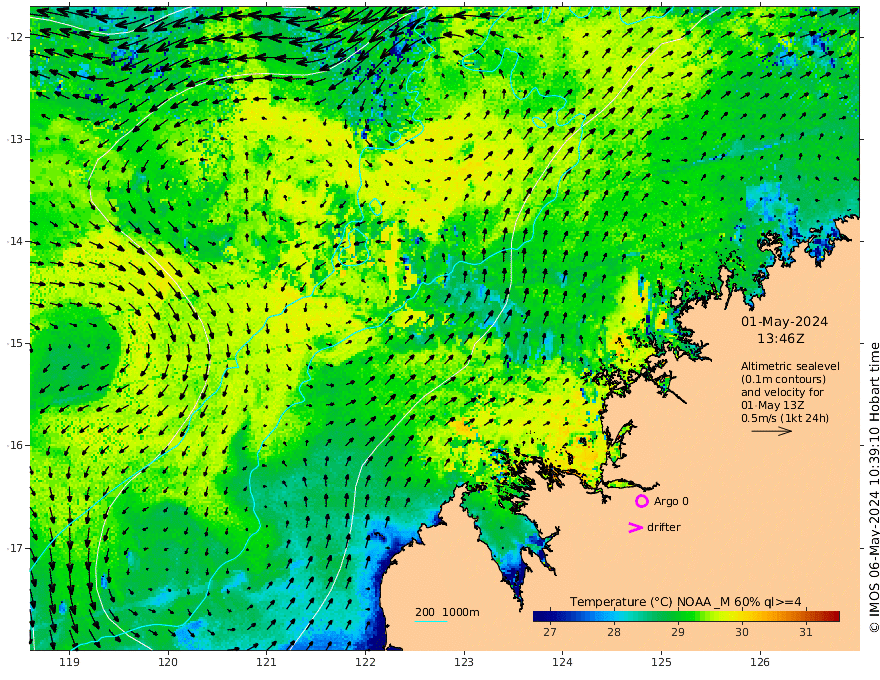Screen dimensions: 880x680
Task: Click latitude axis label -17
Action: [x=15, y=548]
